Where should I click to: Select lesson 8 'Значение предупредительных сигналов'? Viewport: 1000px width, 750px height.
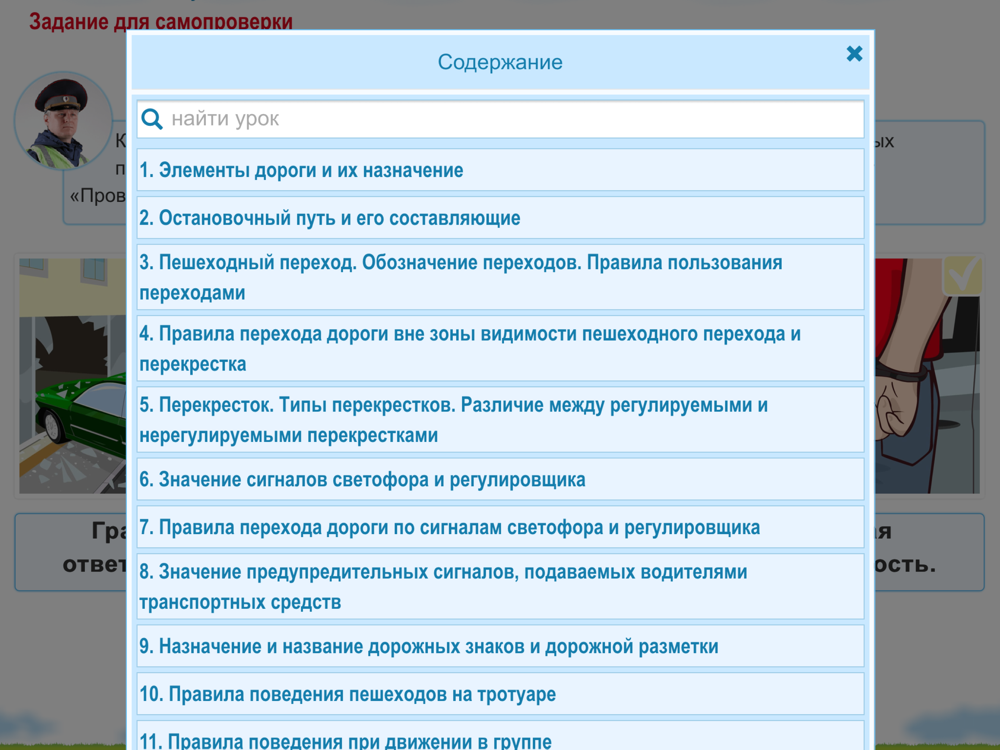(500, 587)
